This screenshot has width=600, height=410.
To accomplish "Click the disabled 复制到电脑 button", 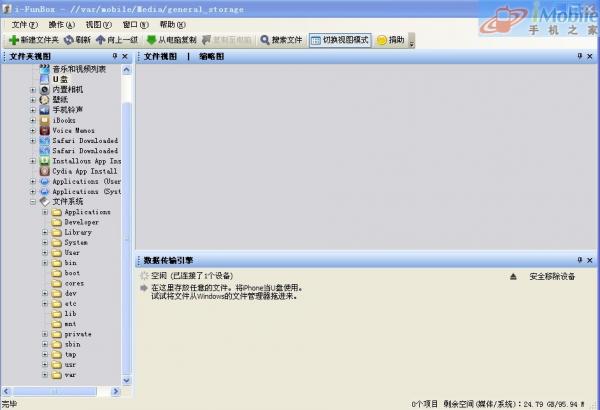I will click(x=227, y=40).
